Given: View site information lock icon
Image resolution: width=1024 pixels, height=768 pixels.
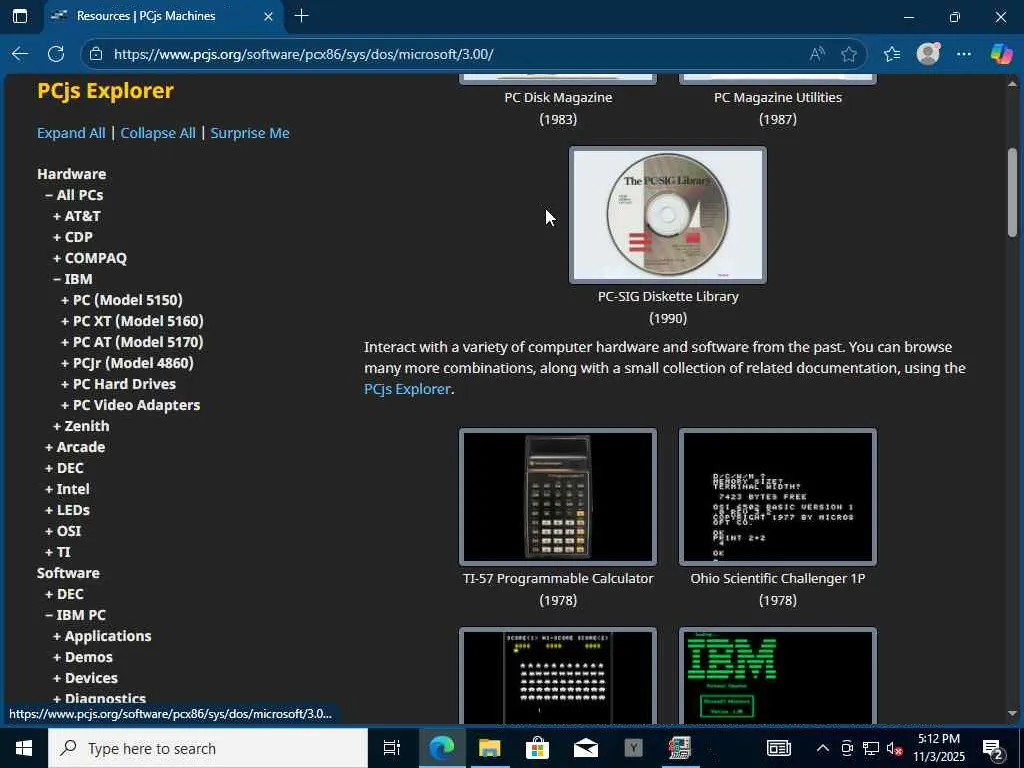Looking at the screenshot, I should point(96,54).
